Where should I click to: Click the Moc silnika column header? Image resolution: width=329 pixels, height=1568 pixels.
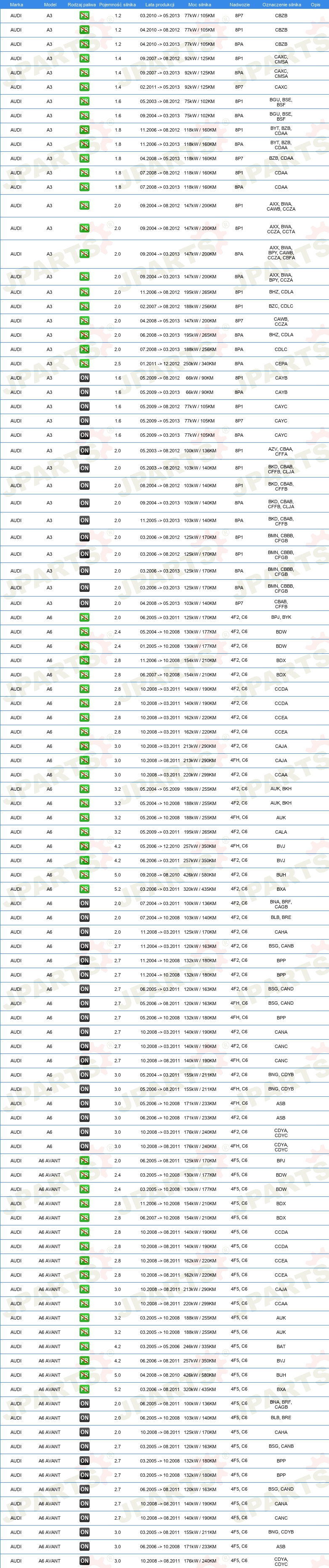click(200, 4)
